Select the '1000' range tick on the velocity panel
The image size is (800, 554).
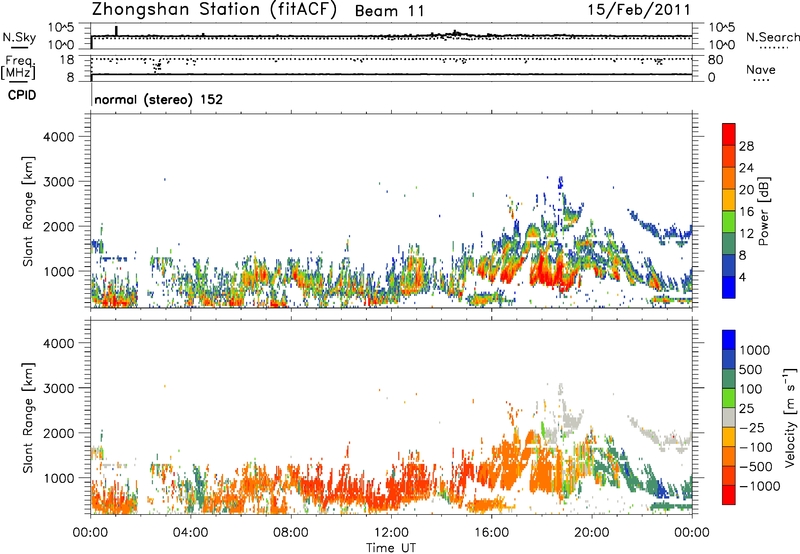click(58, 478)
